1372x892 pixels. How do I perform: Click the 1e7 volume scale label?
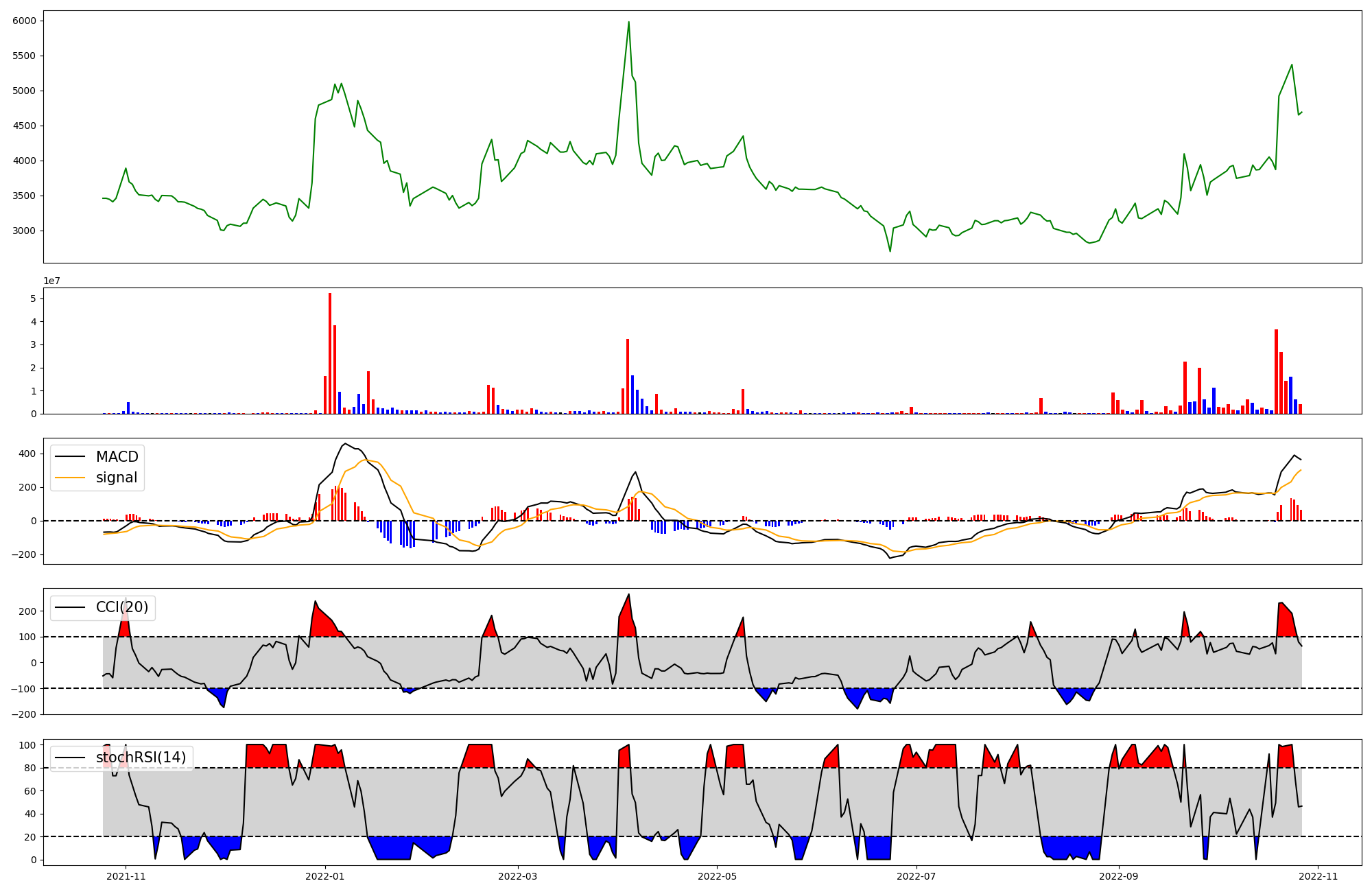click(51, 281)
